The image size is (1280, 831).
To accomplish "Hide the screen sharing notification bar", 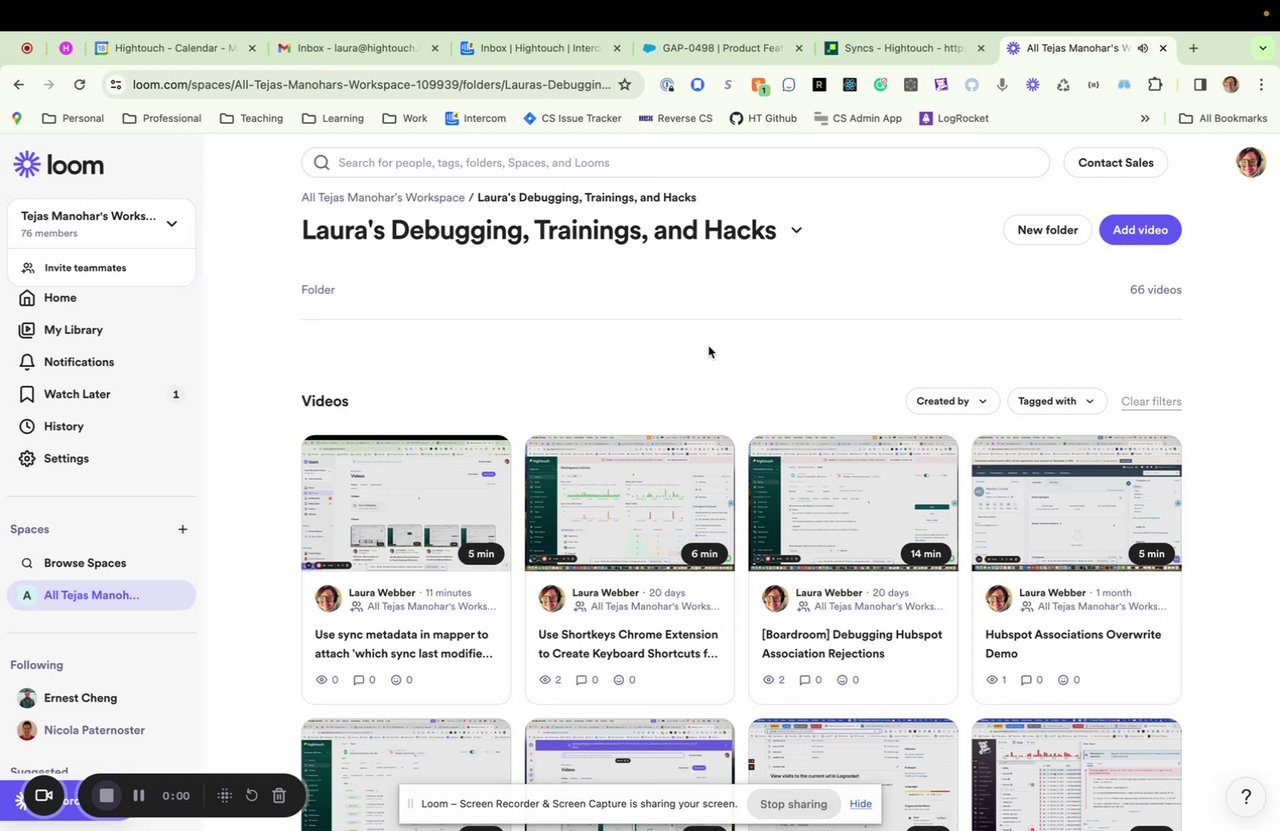I will click(861, 804).
